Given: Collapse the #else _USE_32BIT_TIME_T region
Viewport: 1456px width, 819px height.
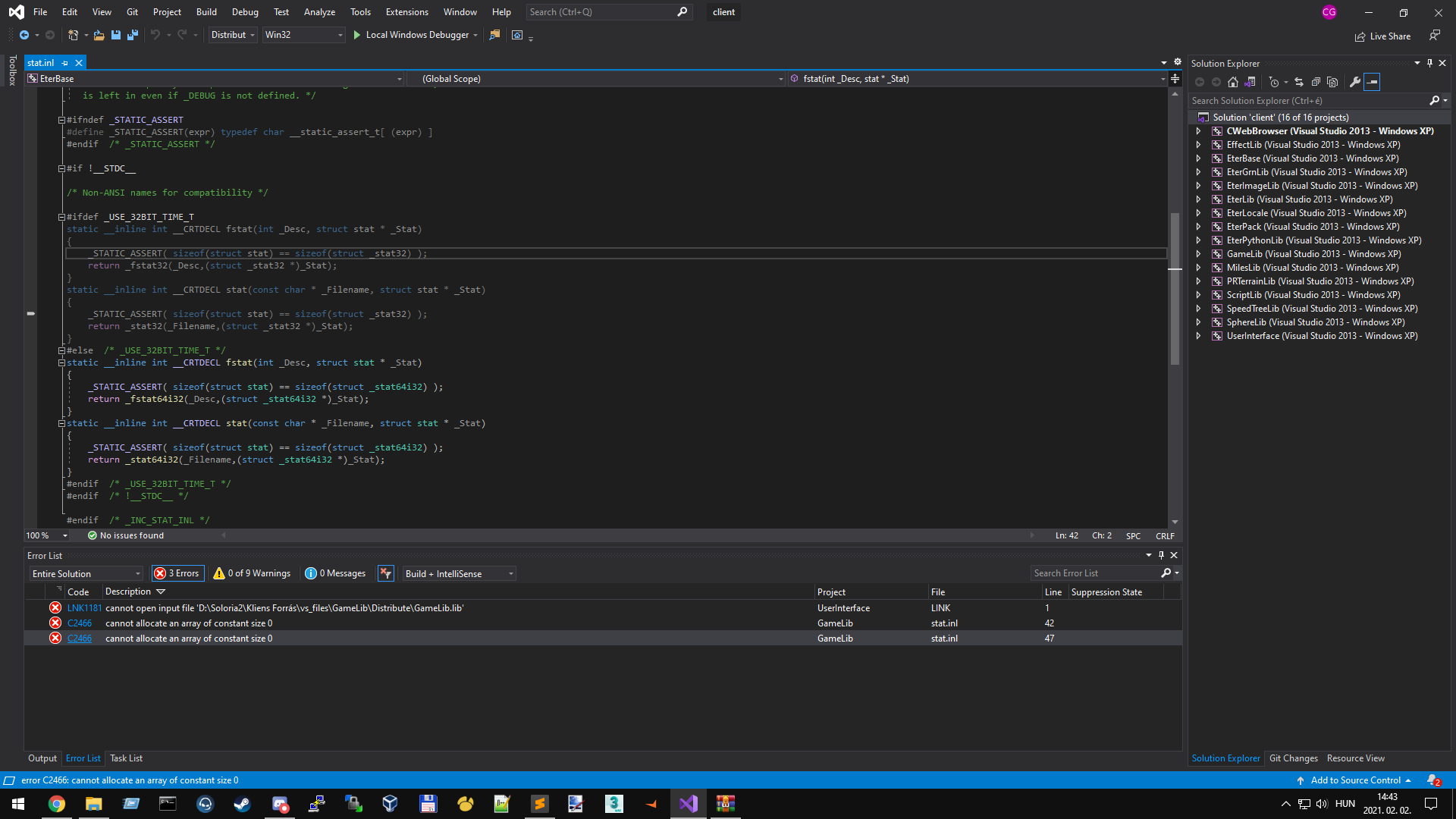Looking at the screenshot, I should coord(61,350).
